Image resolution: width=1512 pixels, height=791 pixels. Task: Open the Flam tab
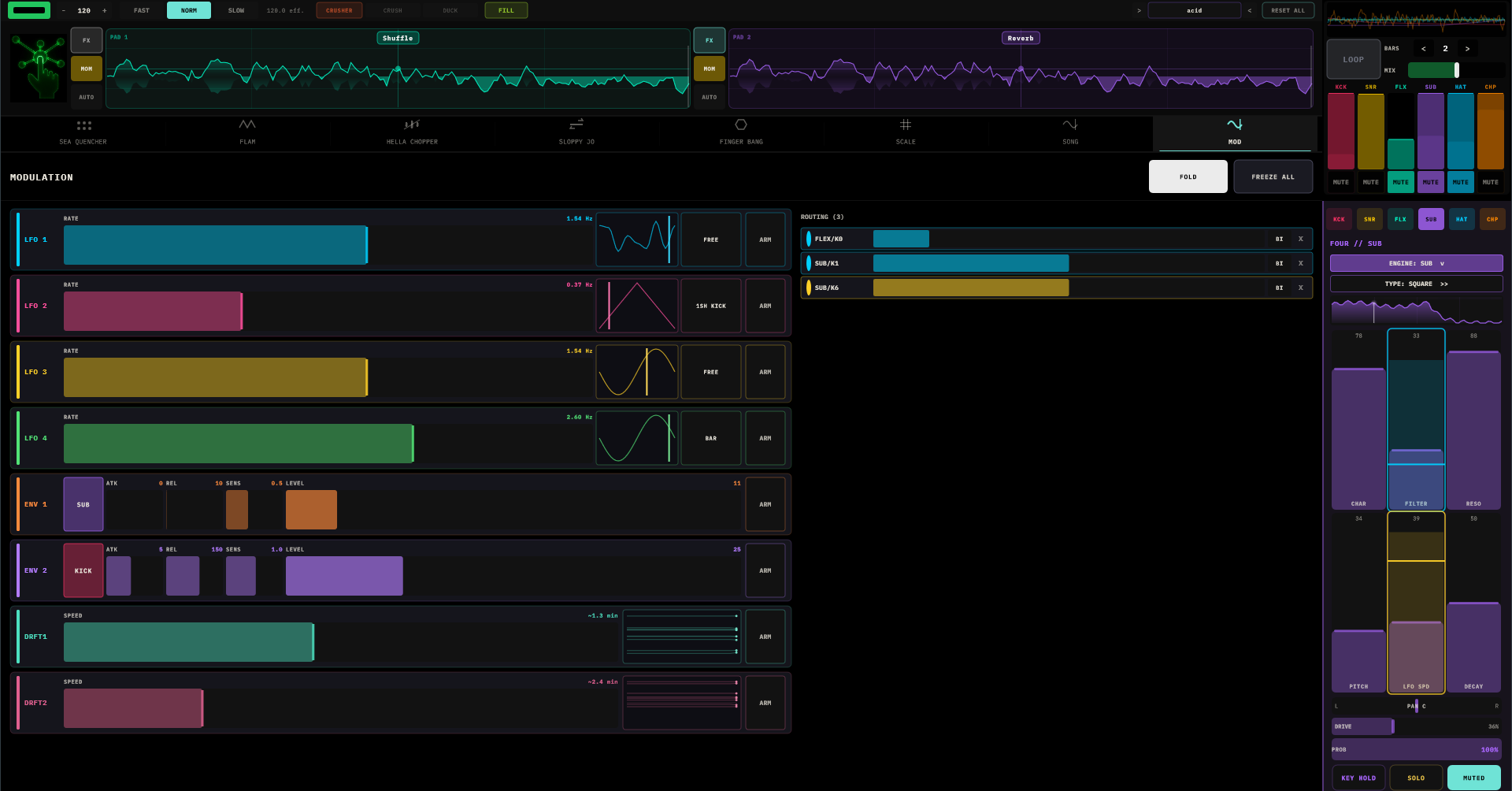pyautogui.click(x=247, y=133)
